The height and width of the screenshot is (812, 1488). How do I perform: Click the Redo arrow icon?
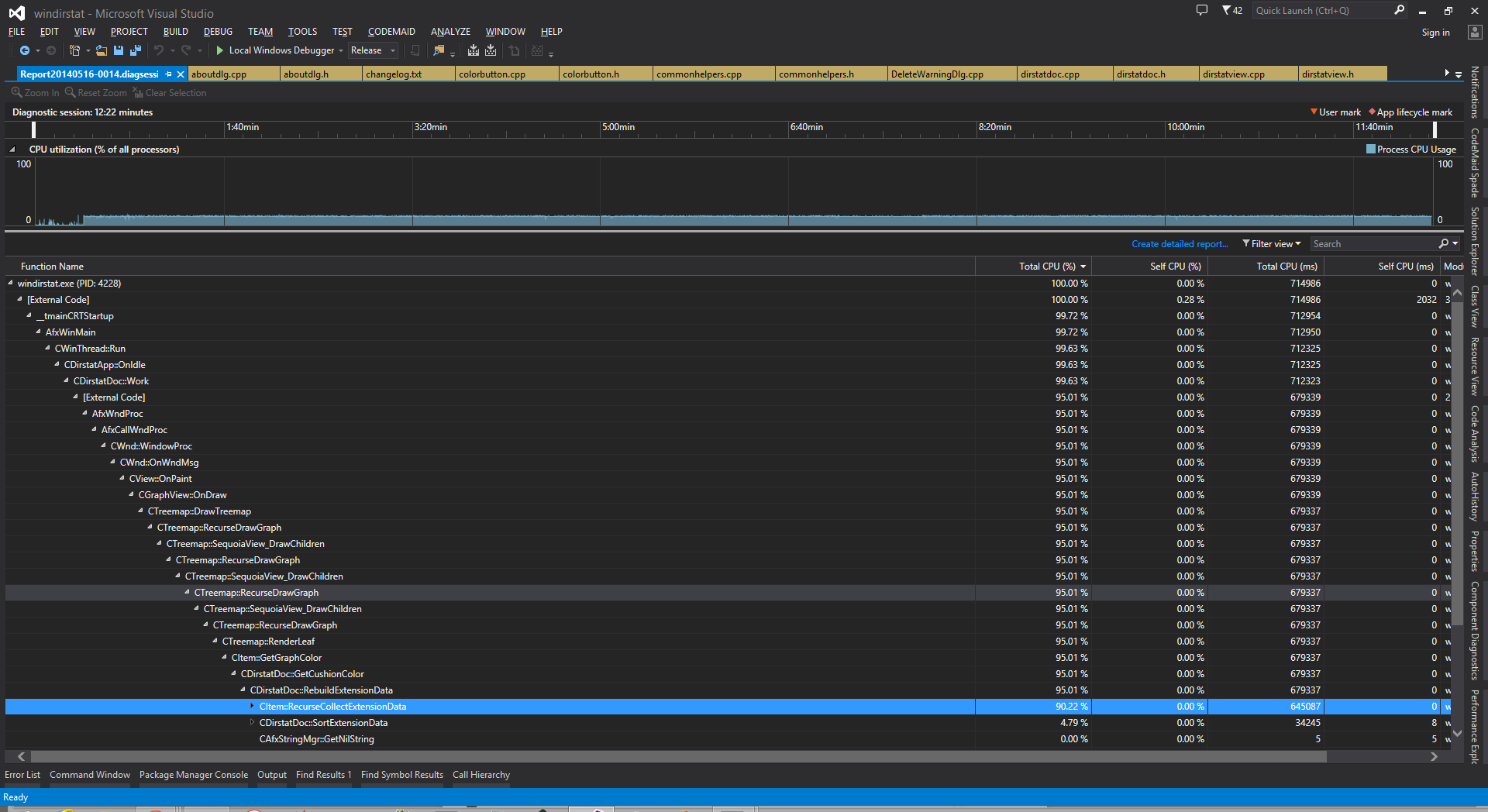pos(186,50)
